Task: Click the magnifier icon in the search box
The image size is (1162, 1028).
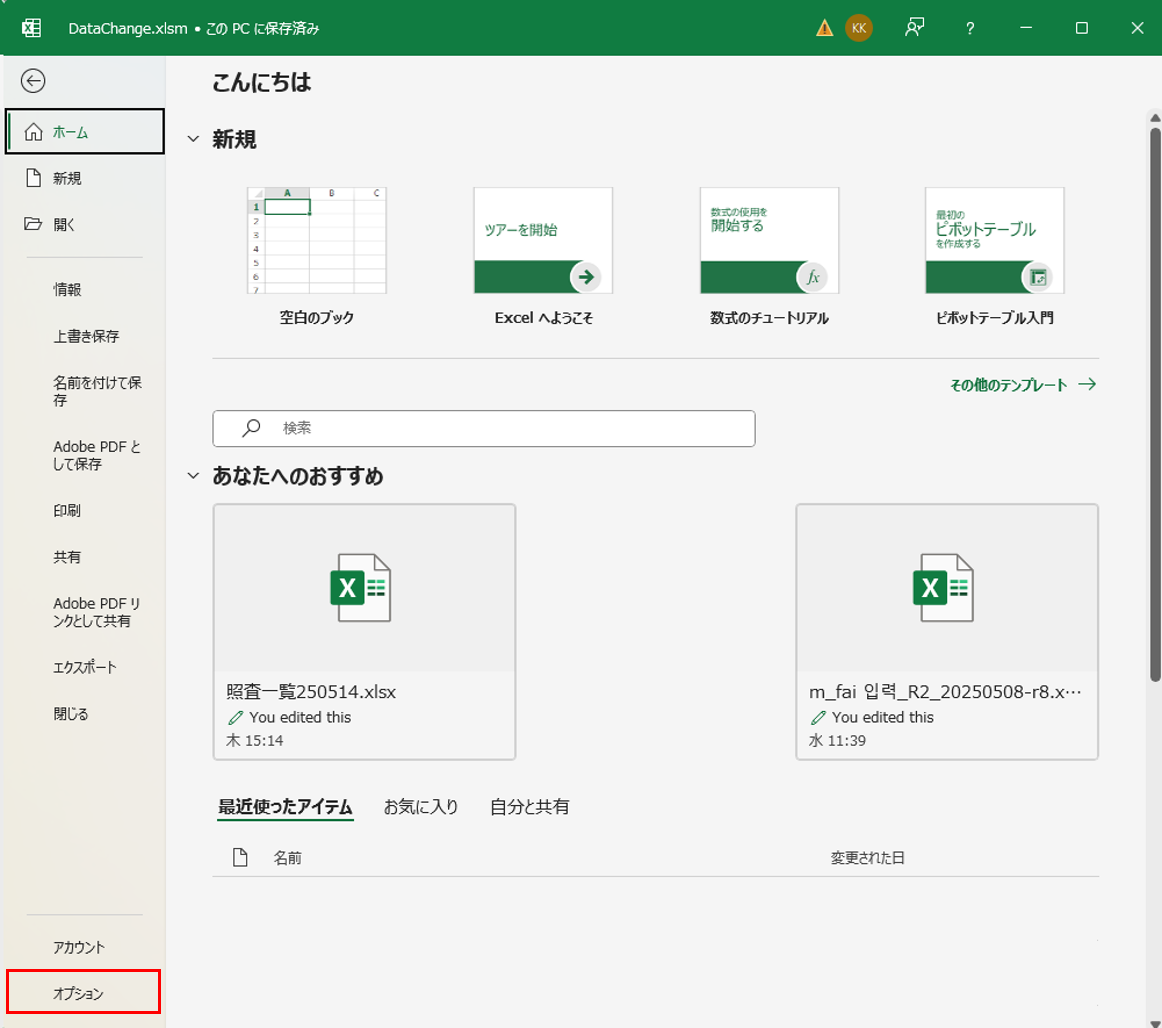Action: point(251,428)
